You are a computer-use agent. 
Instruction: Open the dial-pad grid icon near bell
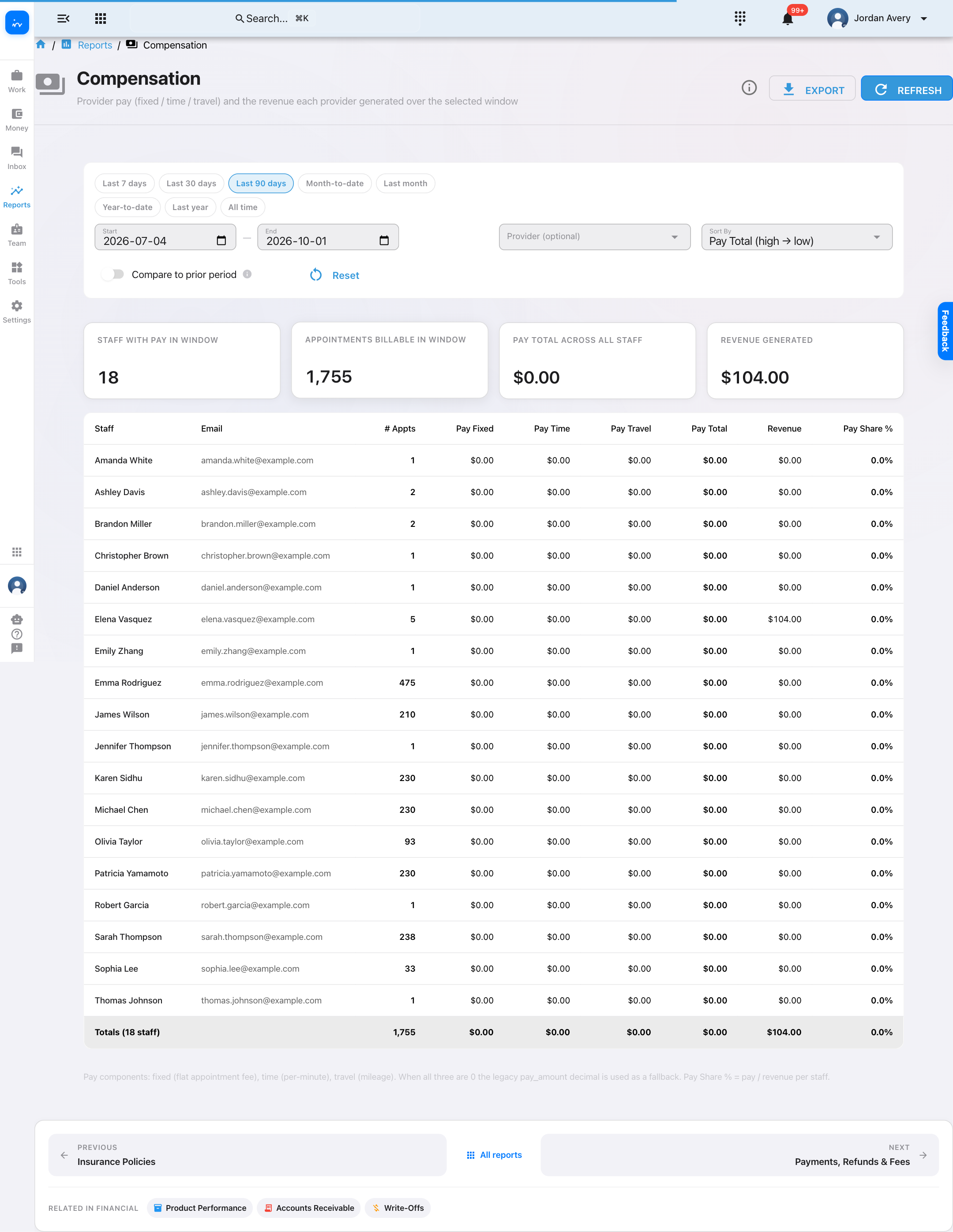point(740,19)
